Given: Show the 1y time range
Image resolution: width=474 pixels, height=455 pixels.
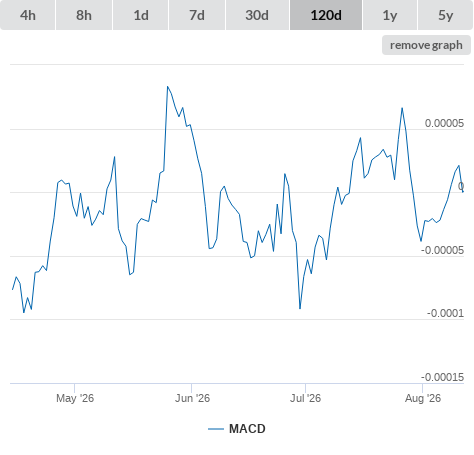Looking at the screenshot, I should click(x=390, y=15).
